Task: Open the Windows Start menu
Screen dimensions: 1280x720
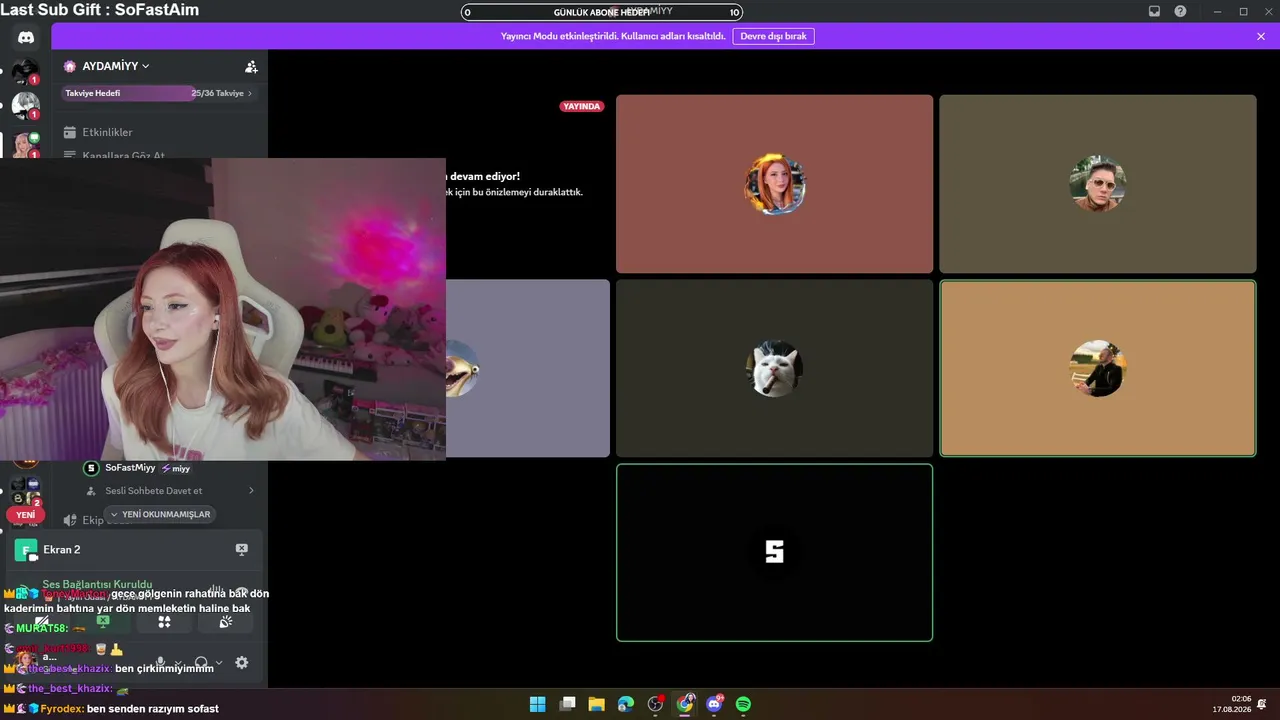Action: click(x=537, y=704)
